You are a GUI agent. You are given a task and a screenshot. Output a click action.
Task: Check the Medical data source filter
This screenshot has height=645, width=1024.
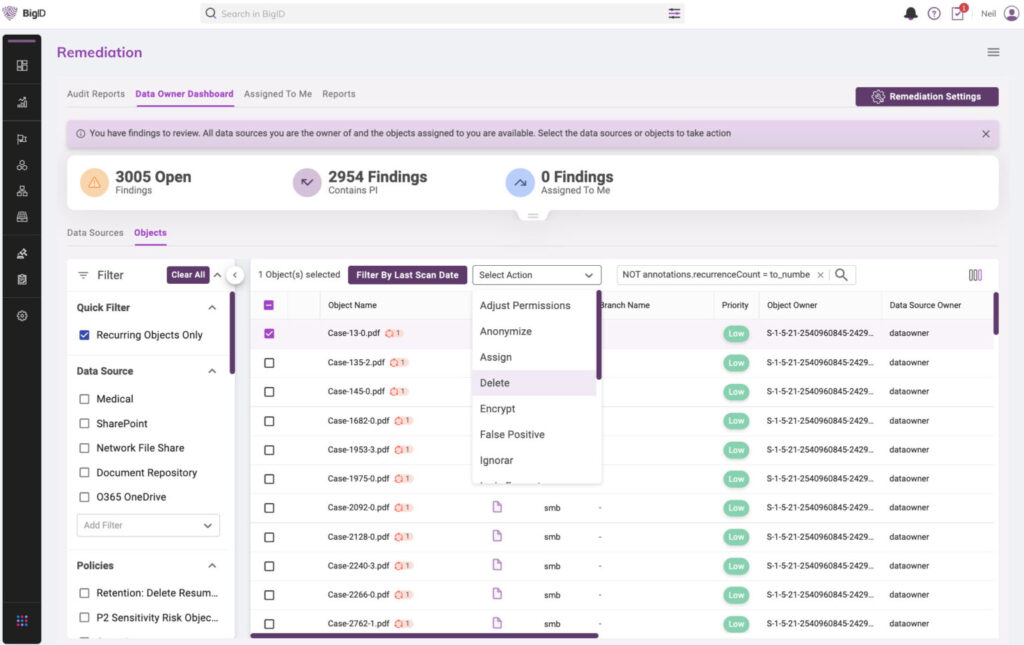coord(84,399)
